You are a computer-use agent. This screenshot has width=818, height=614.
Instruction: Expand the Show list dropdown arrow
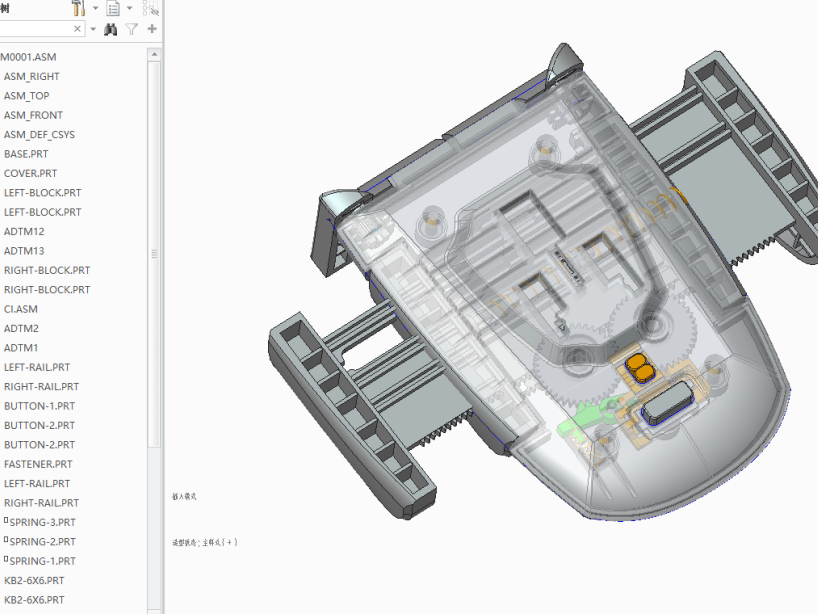click(x=129, y=8)
